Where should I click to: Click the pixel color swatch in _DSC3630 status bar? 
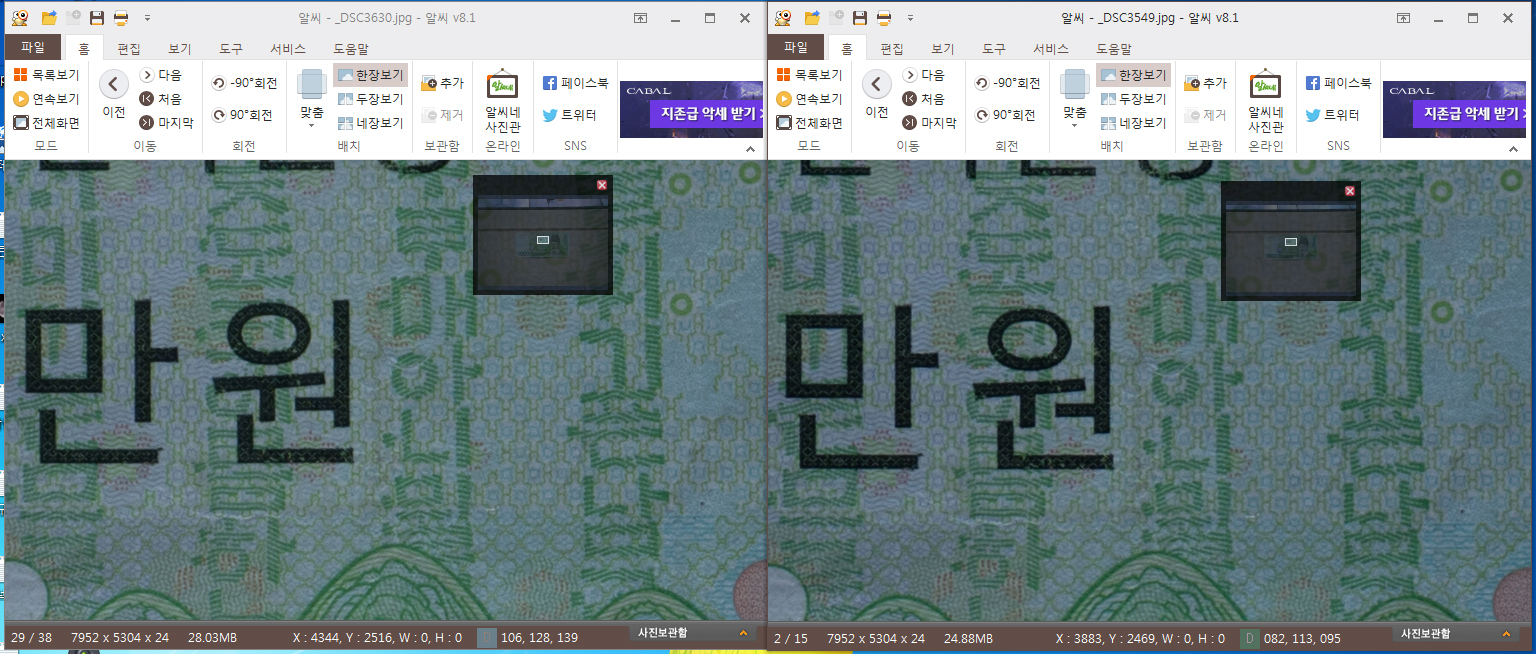tap(487, 638)
